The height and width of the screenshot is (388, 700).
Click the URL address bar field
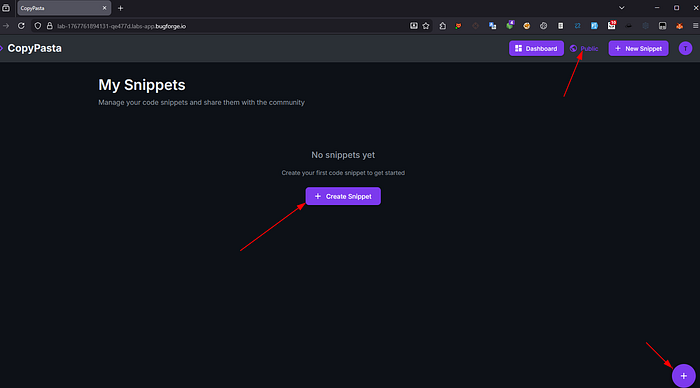tap(231, 26)
